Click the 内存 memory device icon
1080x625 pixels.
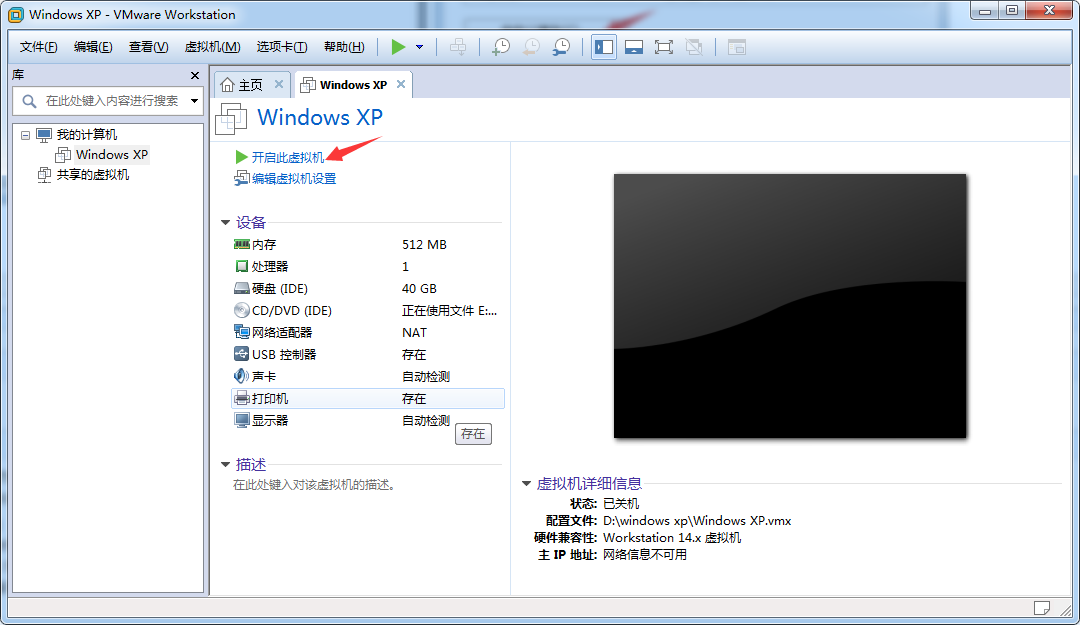[x=241, y=244]
